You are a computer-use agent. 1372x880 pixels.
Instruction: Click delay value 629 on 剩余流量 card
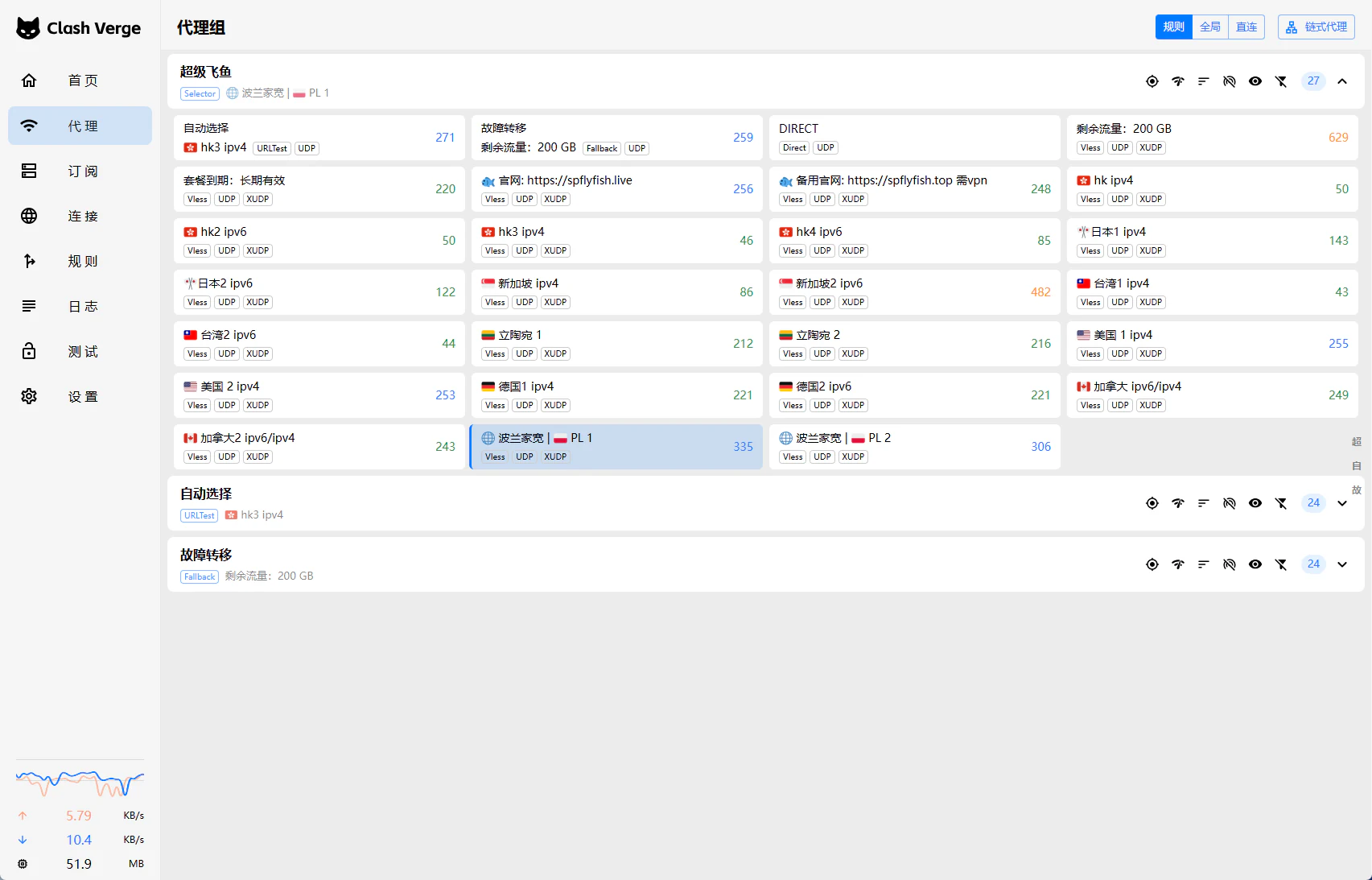[1338, 138]
